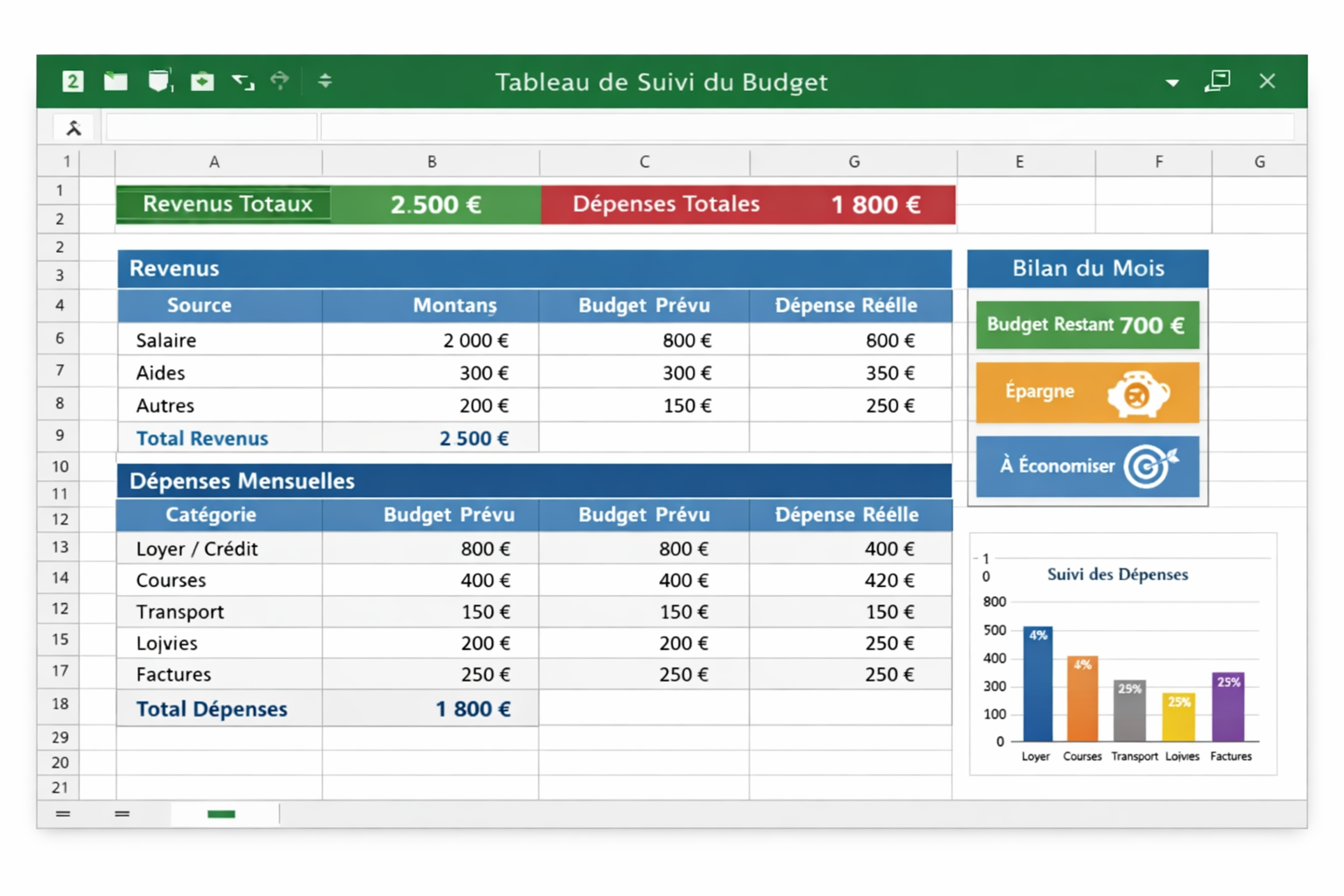1344x896 pixels.
Task: Open the name box function icon
Action: [x=73, y=129]
